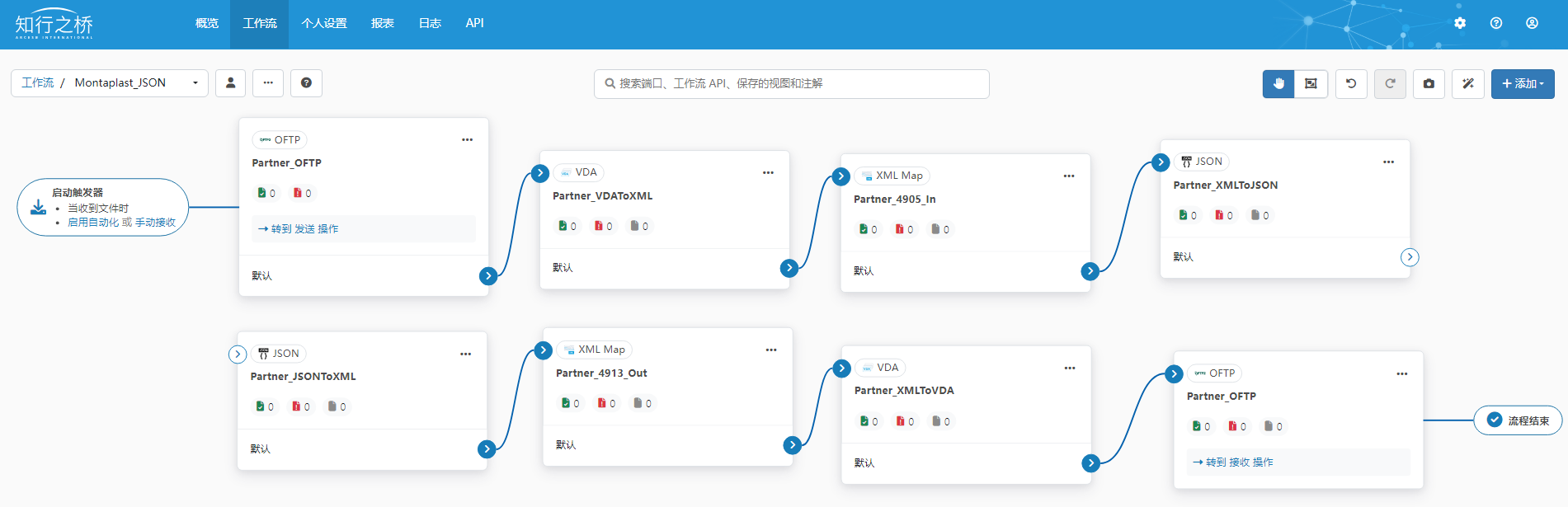Image resolution: width=1568 pixels, height=507 pixels.
Task: Enable the hand pan mode tool
Action: coord(1278,83)
